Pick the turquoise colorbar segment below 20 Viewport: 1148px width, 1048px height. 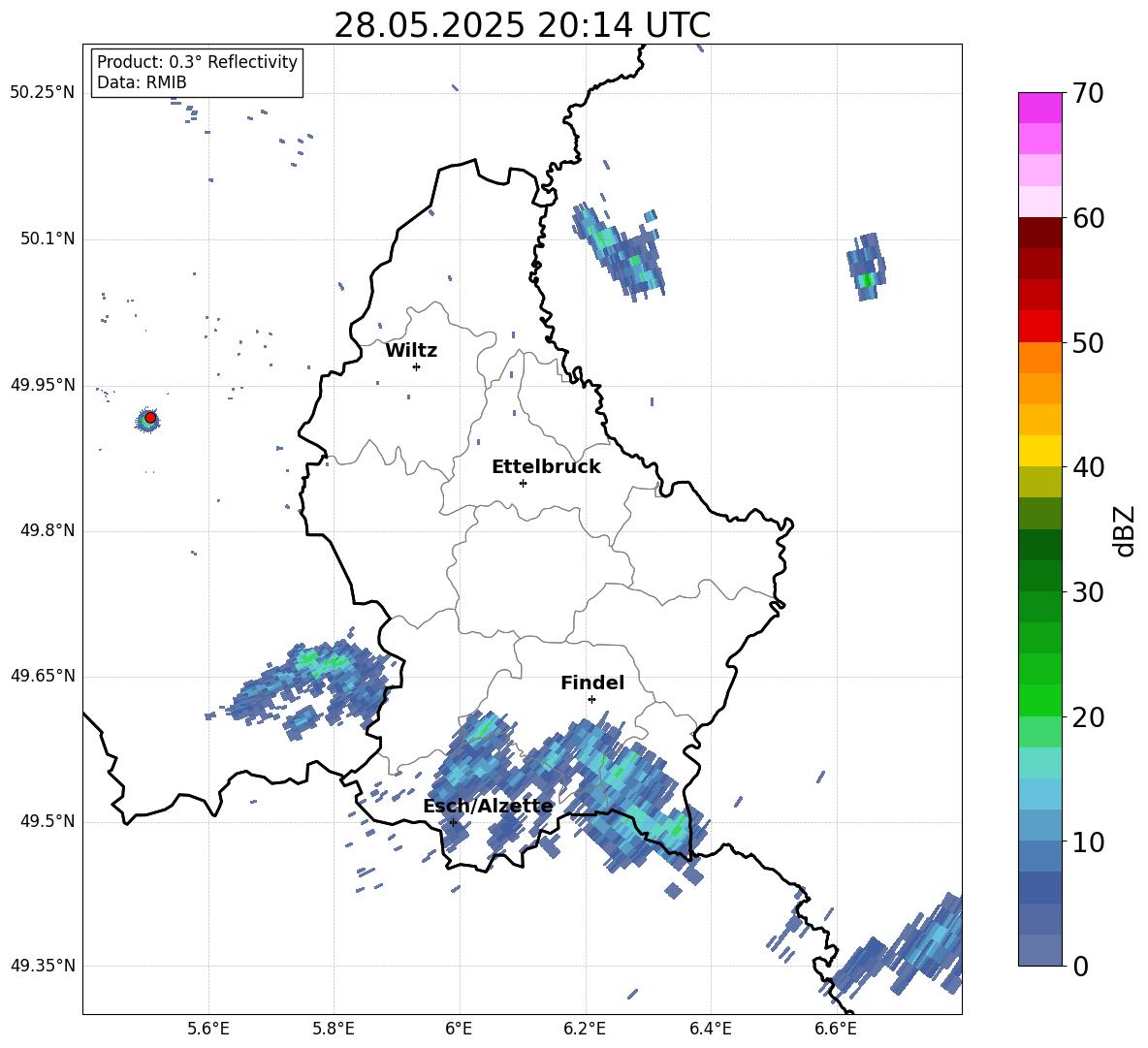[x=1039, y=763]
